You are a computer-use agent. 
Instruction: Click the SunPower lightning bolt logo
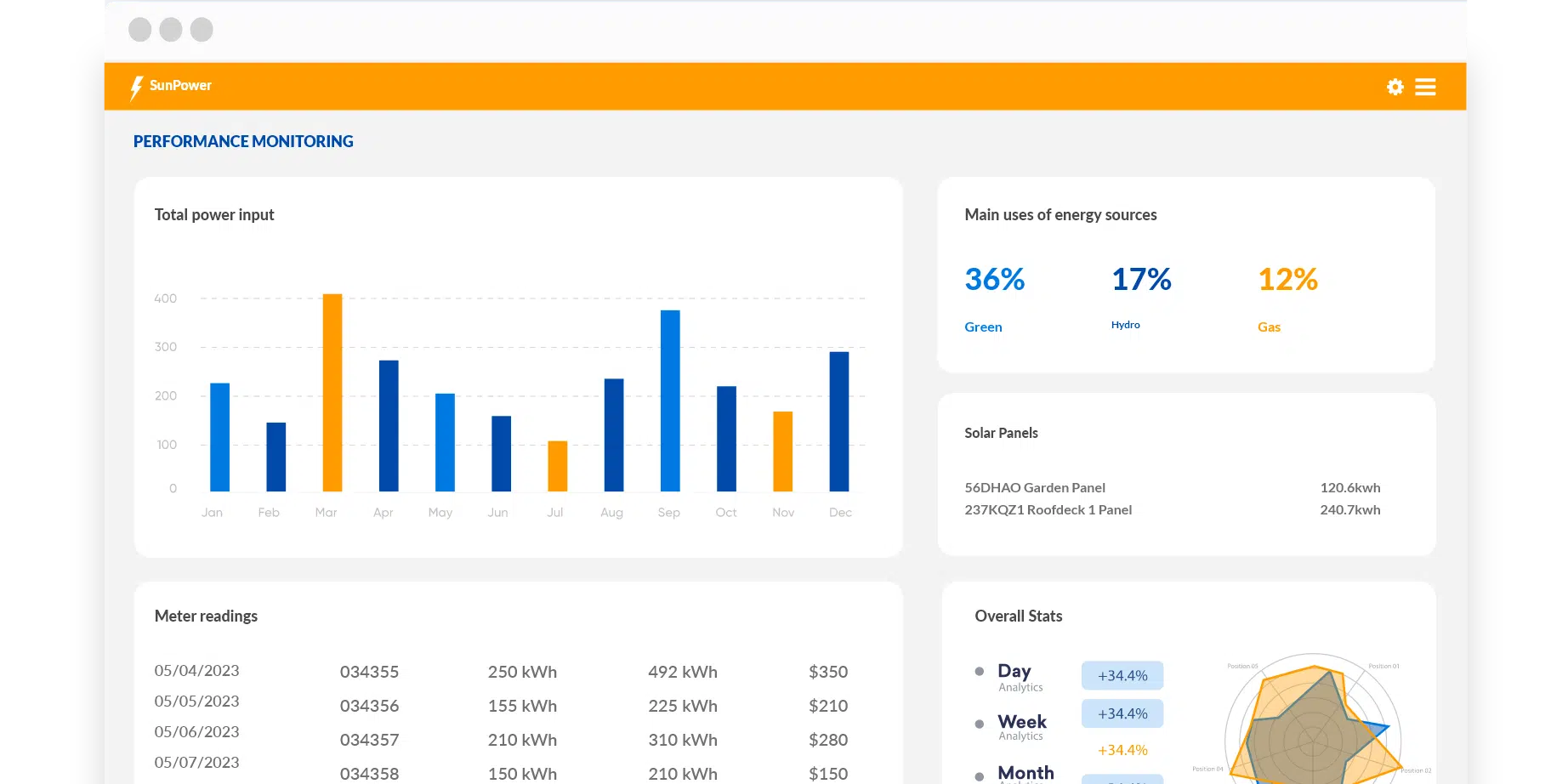[x=137, y=86]
